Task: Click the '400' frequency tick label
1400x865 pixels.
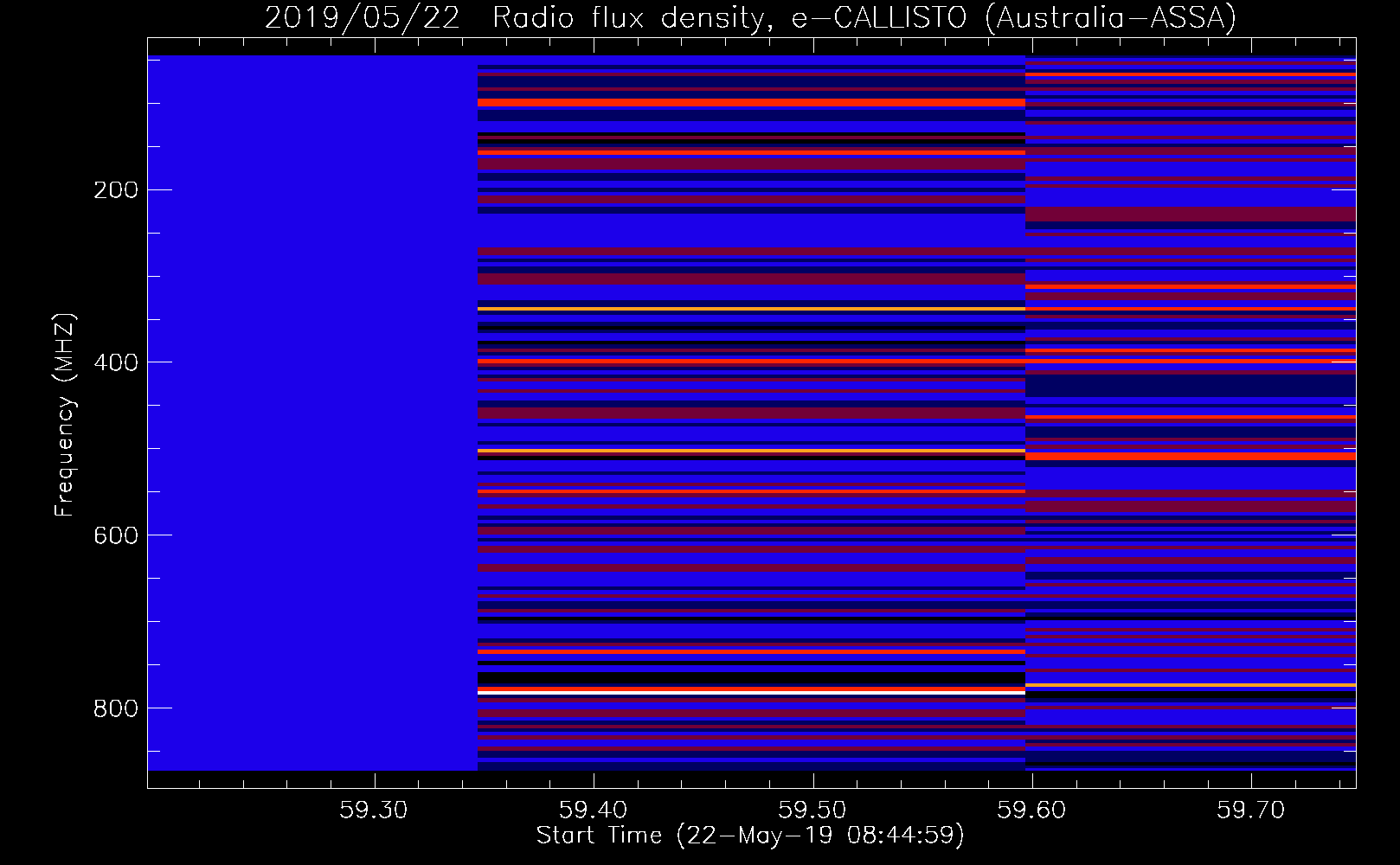Action: pos(115,362)
